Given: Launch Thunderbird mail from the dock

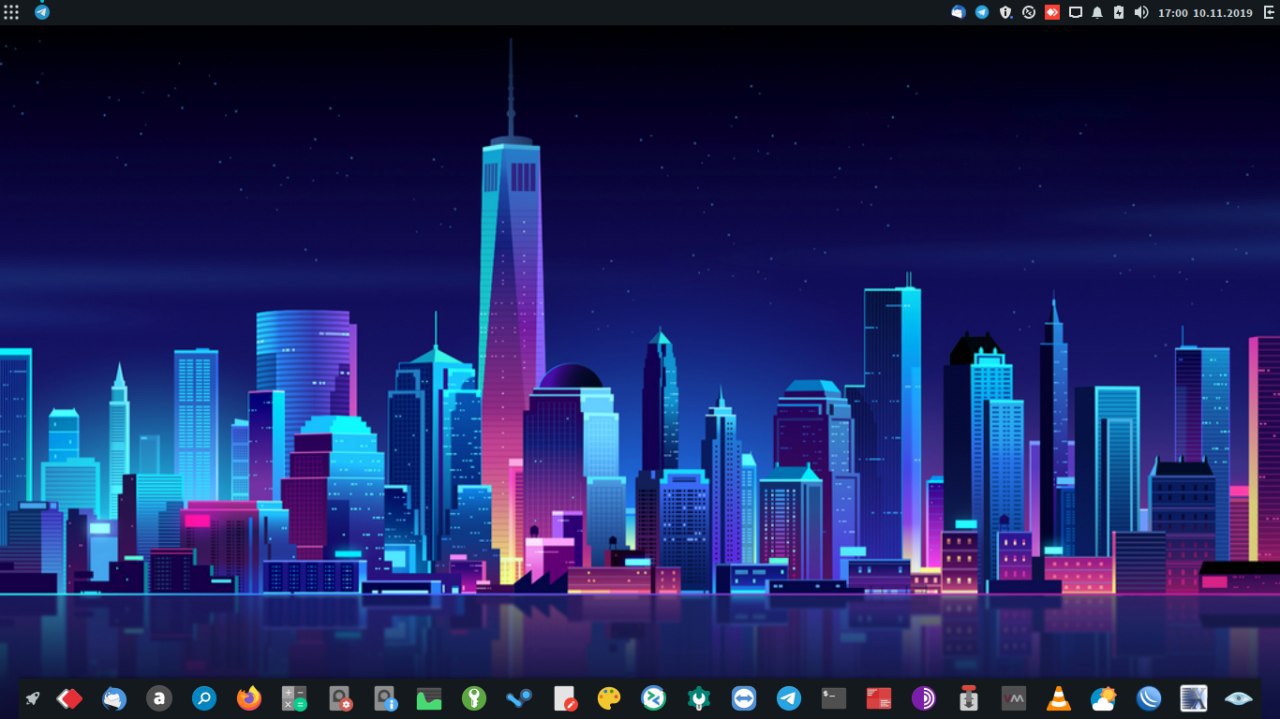Looking at the screenshot, I should pos(114,698).
